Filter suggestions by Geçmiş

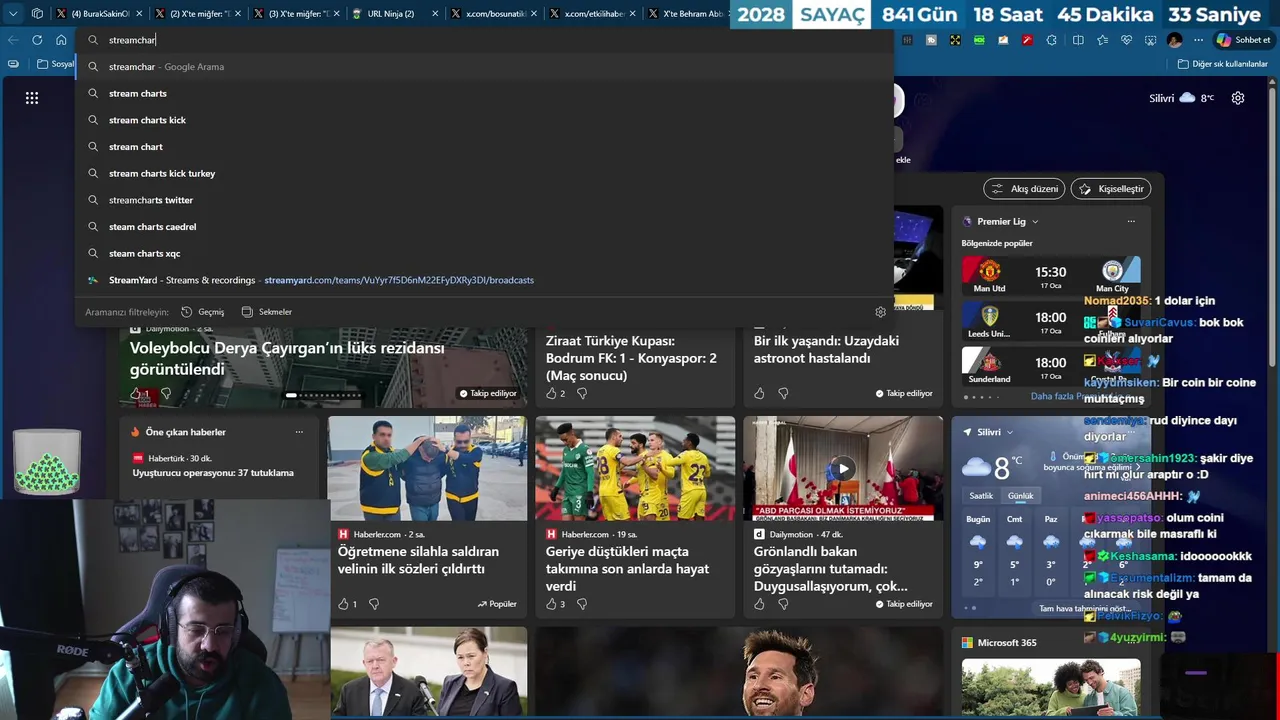(203, 312)
